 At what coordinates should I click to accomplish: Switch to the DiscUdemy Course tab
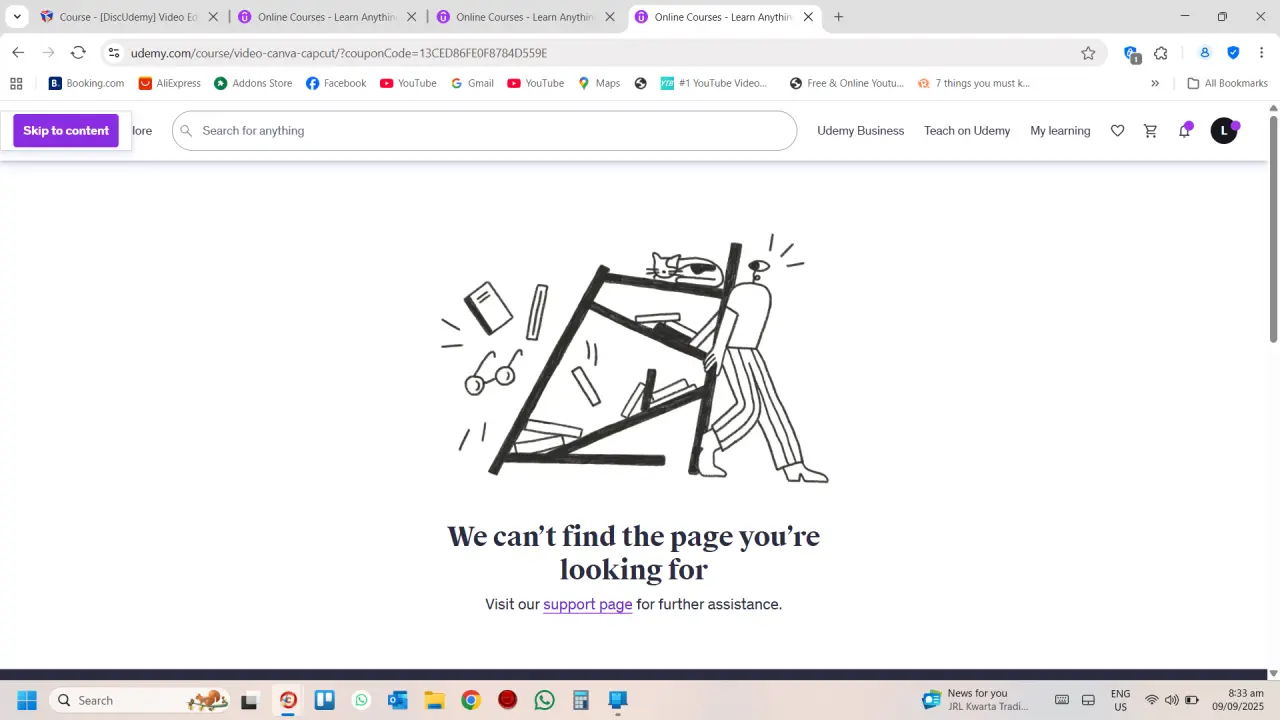click(x=128, y=17)
